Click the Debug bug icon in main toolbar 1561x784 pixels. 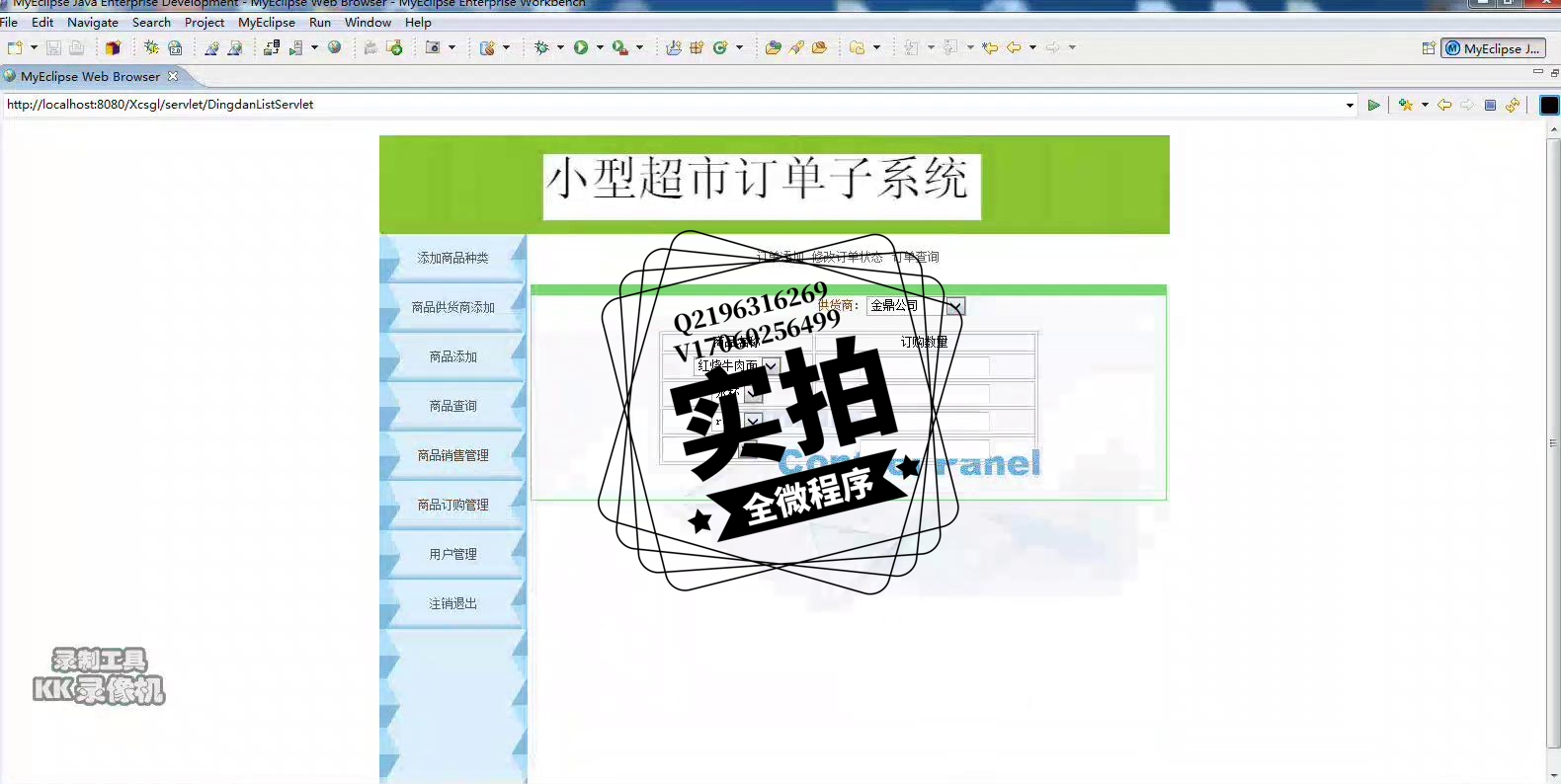pos(541,47)
